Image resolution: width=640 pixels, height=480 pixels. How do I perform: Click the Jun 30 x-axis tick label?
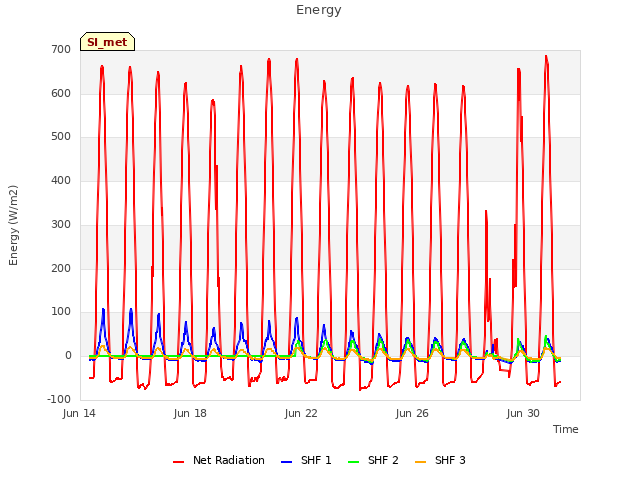tap(523, 413)
